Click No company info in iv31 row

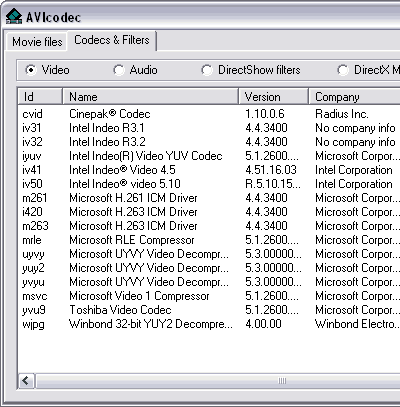pos(355,128)
